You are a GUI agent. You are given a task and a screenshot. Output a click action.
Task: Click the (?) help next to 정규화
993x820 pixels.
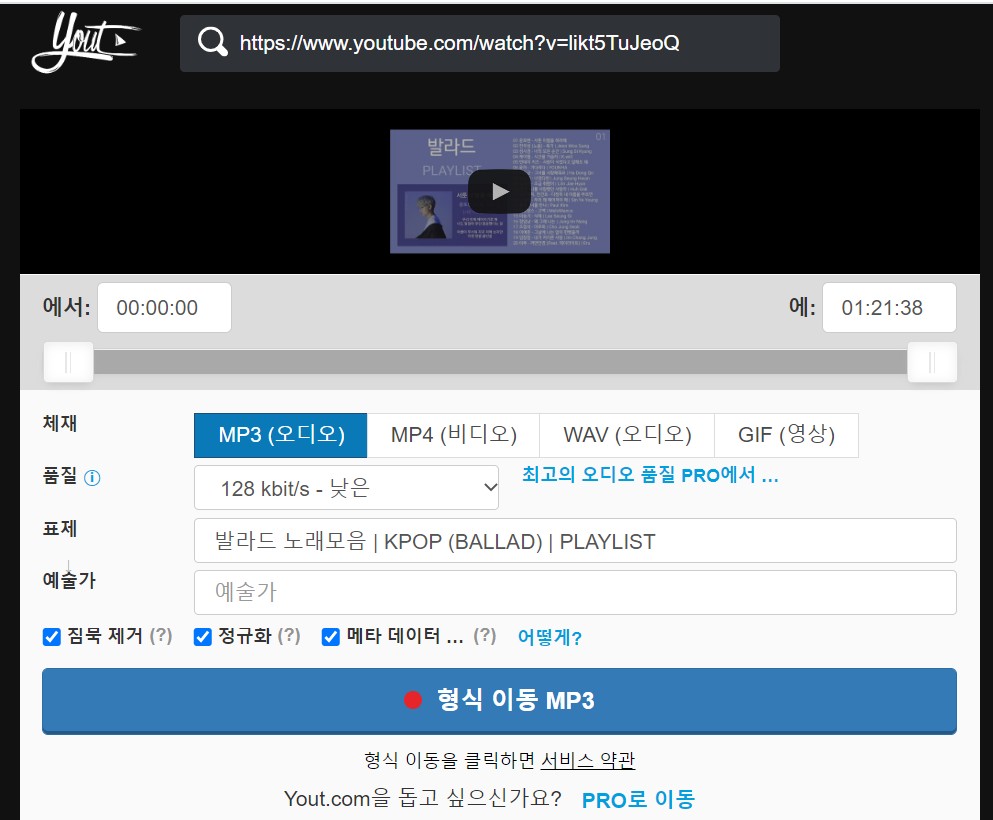[x=289, y=635]
